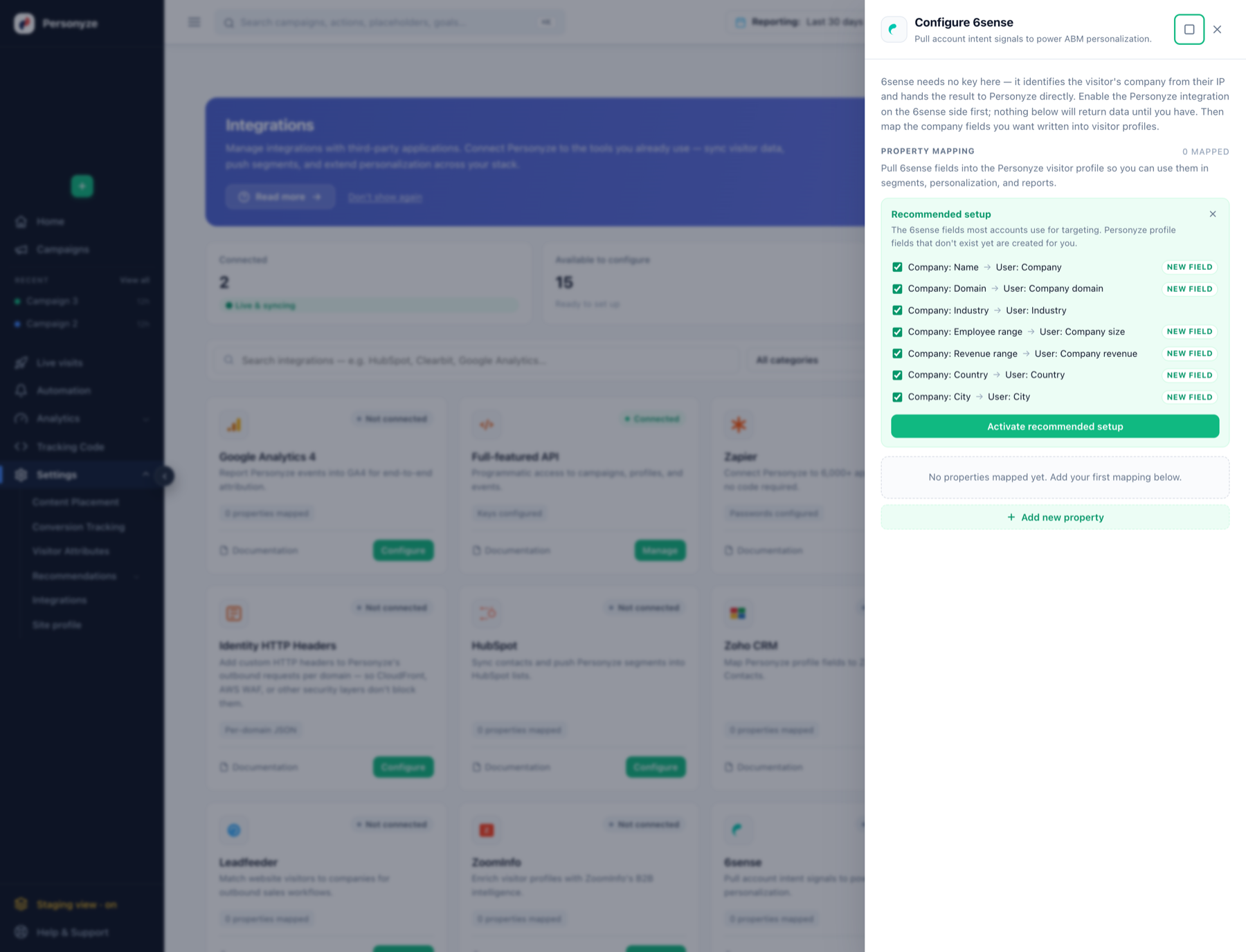Collapse the sidebar with the arrow handle
This screenshot has width=1246, height=952.
pos(165,475)
